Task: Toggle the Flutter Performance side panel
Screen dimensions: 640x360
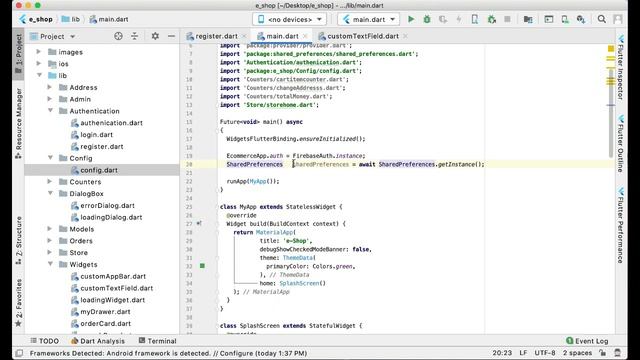Action: point(620,225)
